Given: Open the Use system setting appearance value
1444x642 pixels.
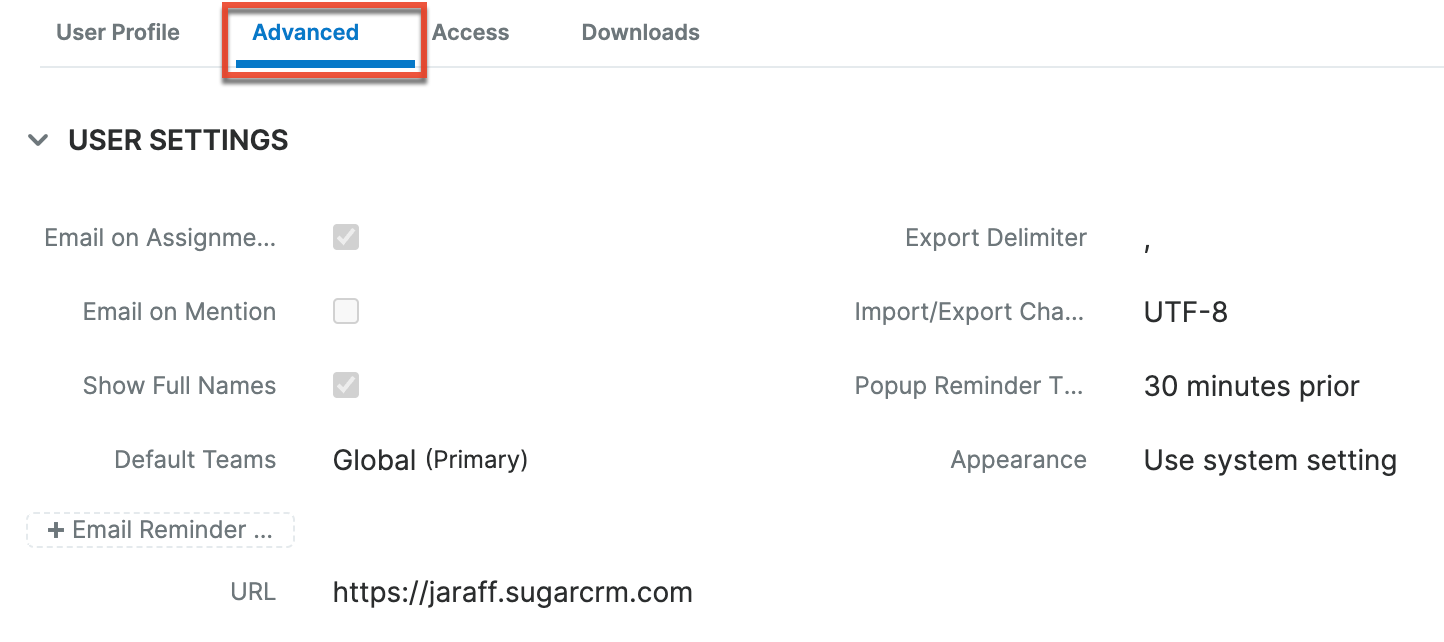Looking at the screenshot, I should (1270, 460).
